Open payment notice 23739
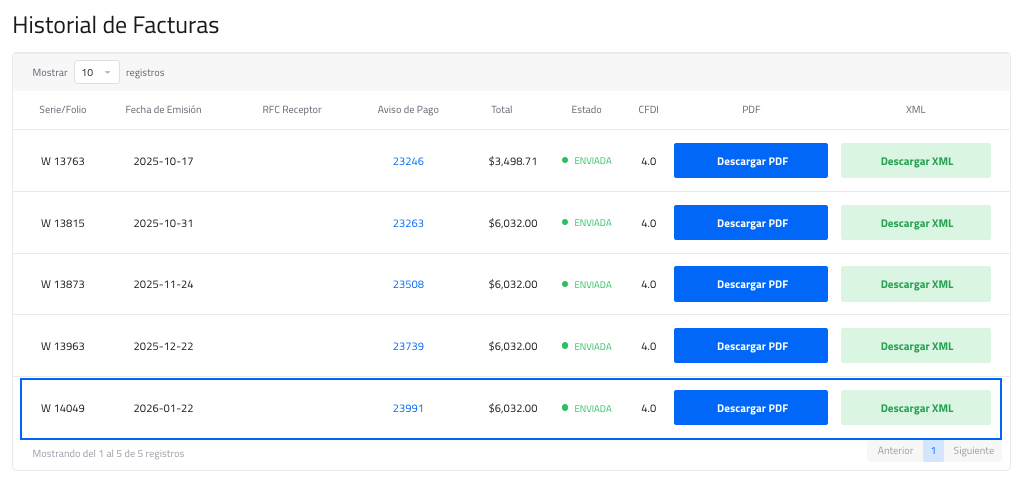The image size is (1018, 481). tap(408, 347)
